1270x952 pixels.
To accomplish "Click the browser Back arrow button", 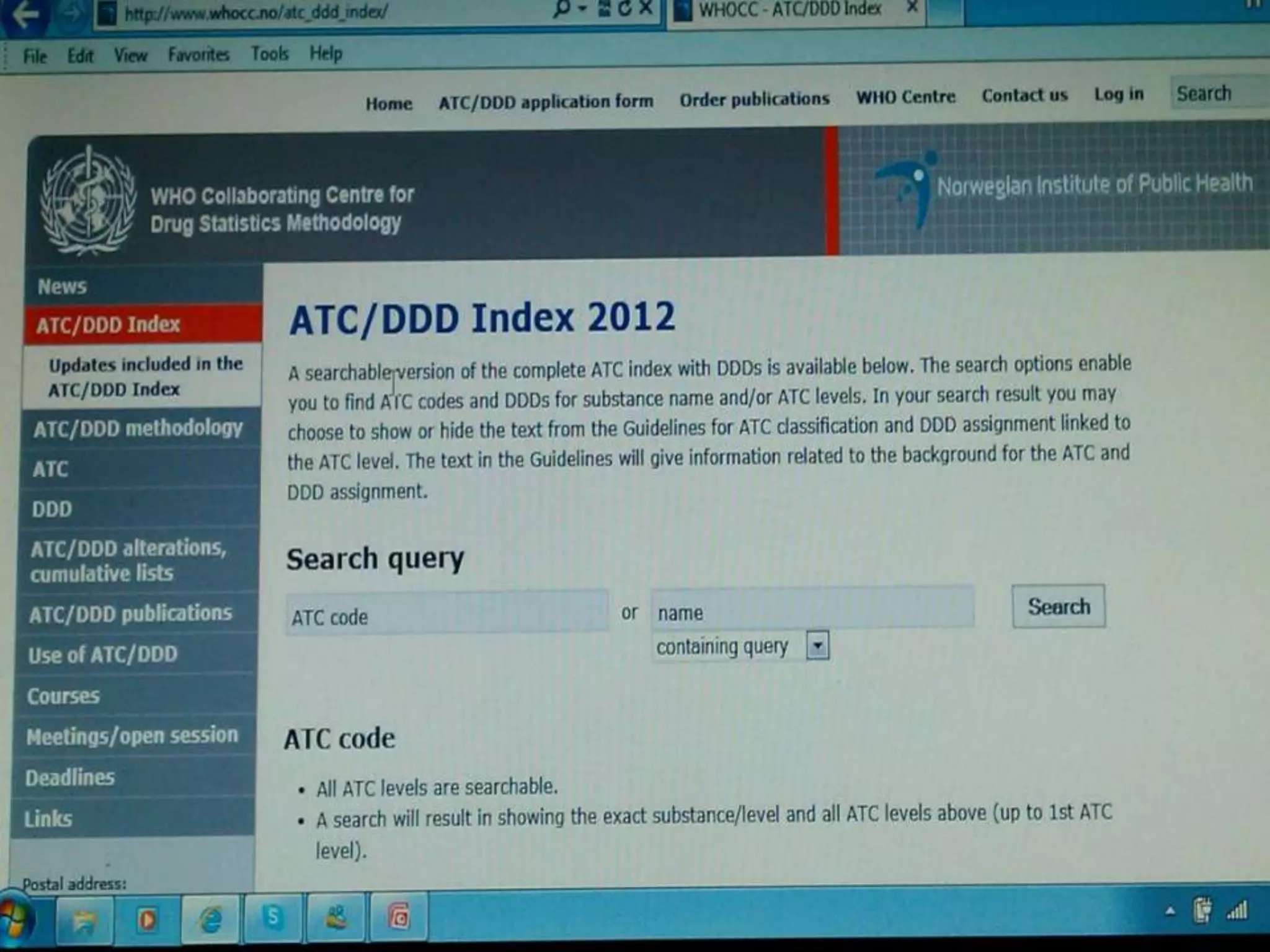I will point(25,14).
